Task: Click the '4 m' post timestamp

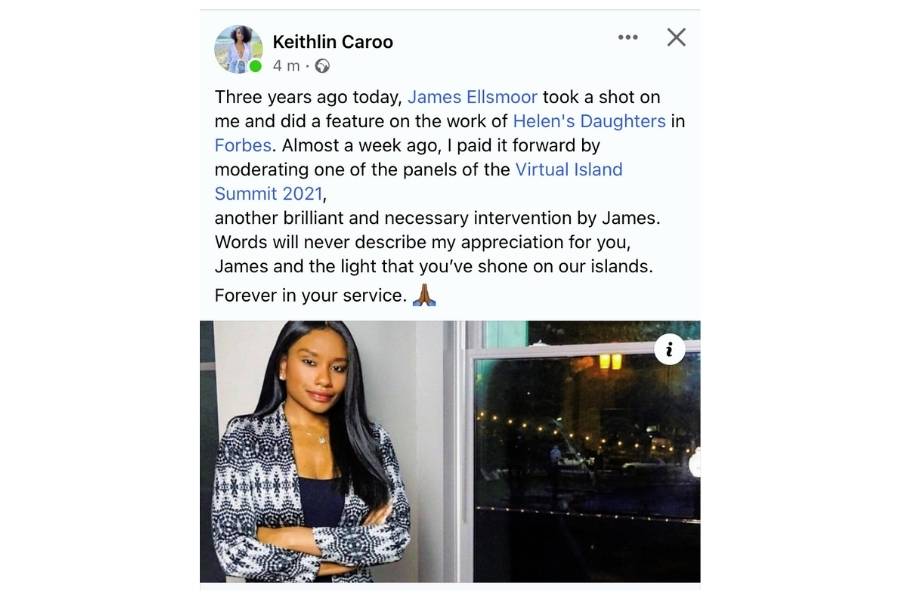Action: 286,66
